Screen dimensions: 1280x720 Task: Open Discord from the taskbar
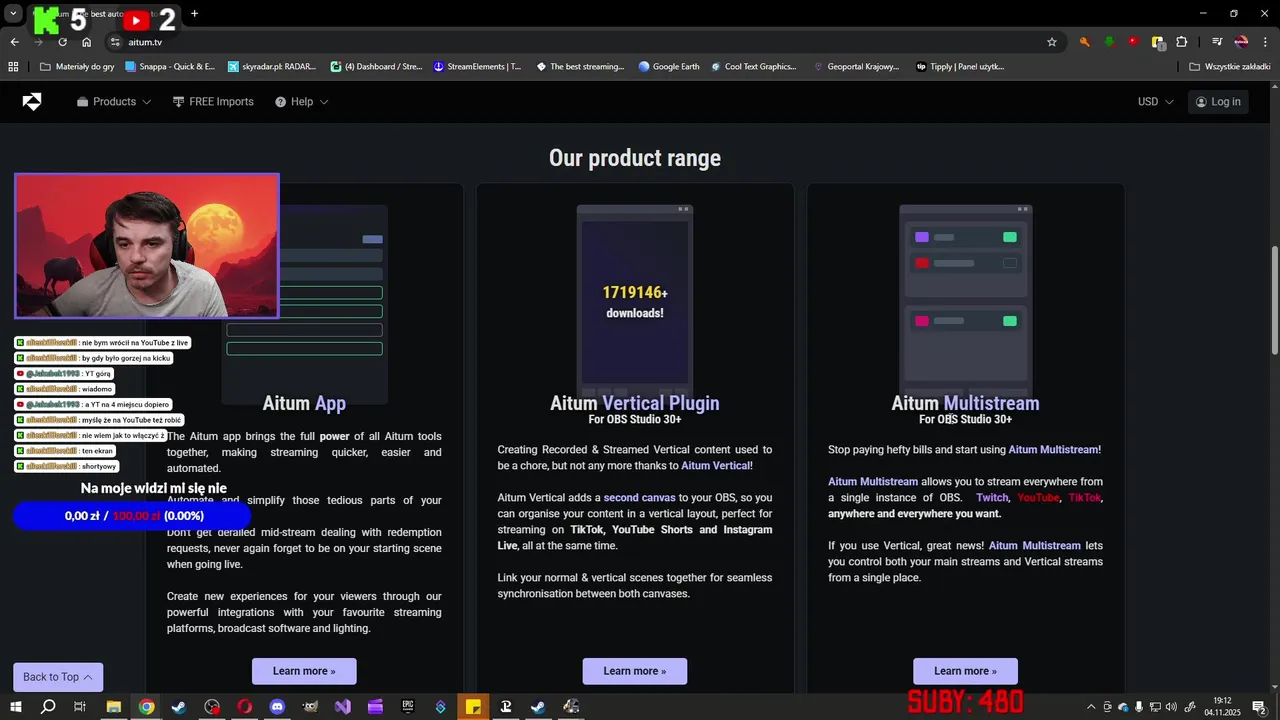277,706
